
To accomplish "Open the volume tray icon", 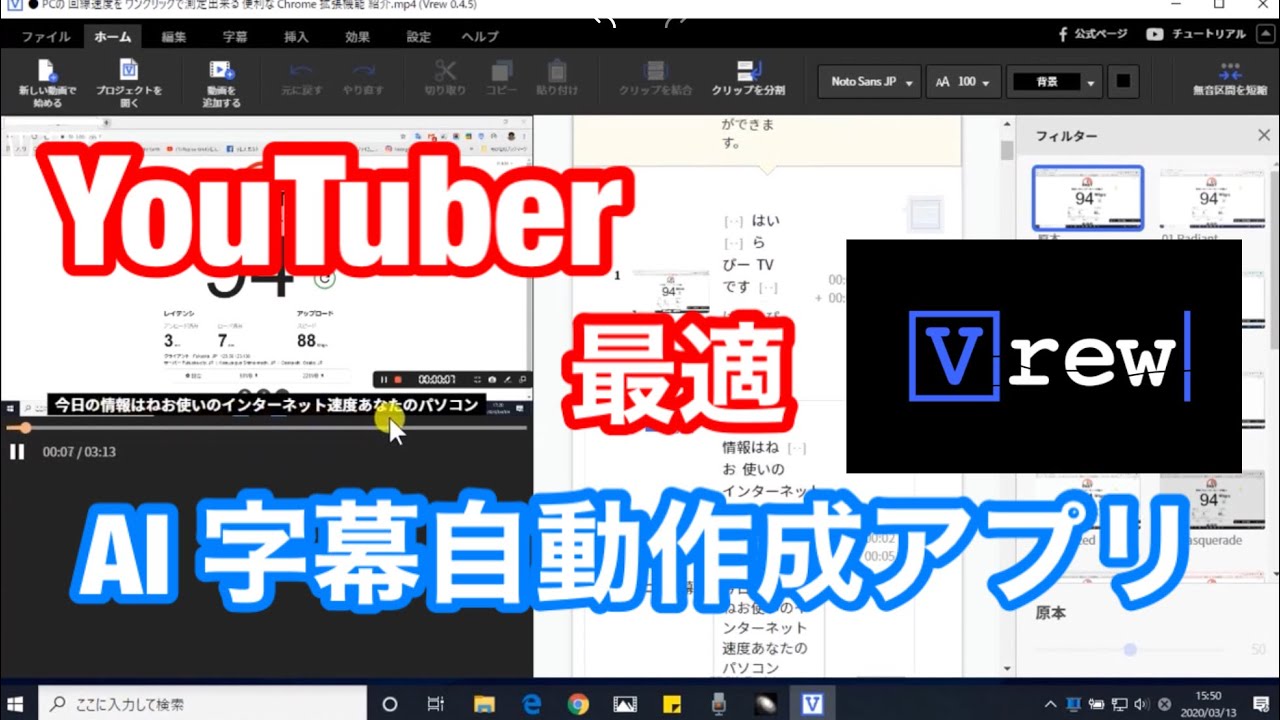I will 1142,704.
